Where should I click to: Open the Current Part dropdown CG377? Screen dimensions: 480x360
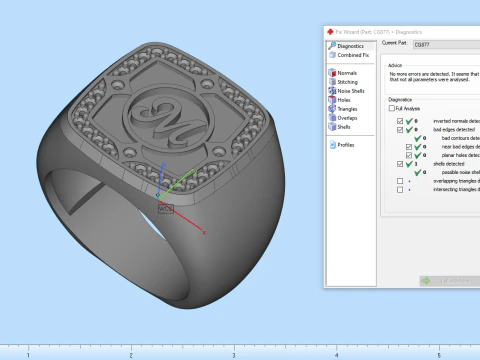[x=447, y=45]
